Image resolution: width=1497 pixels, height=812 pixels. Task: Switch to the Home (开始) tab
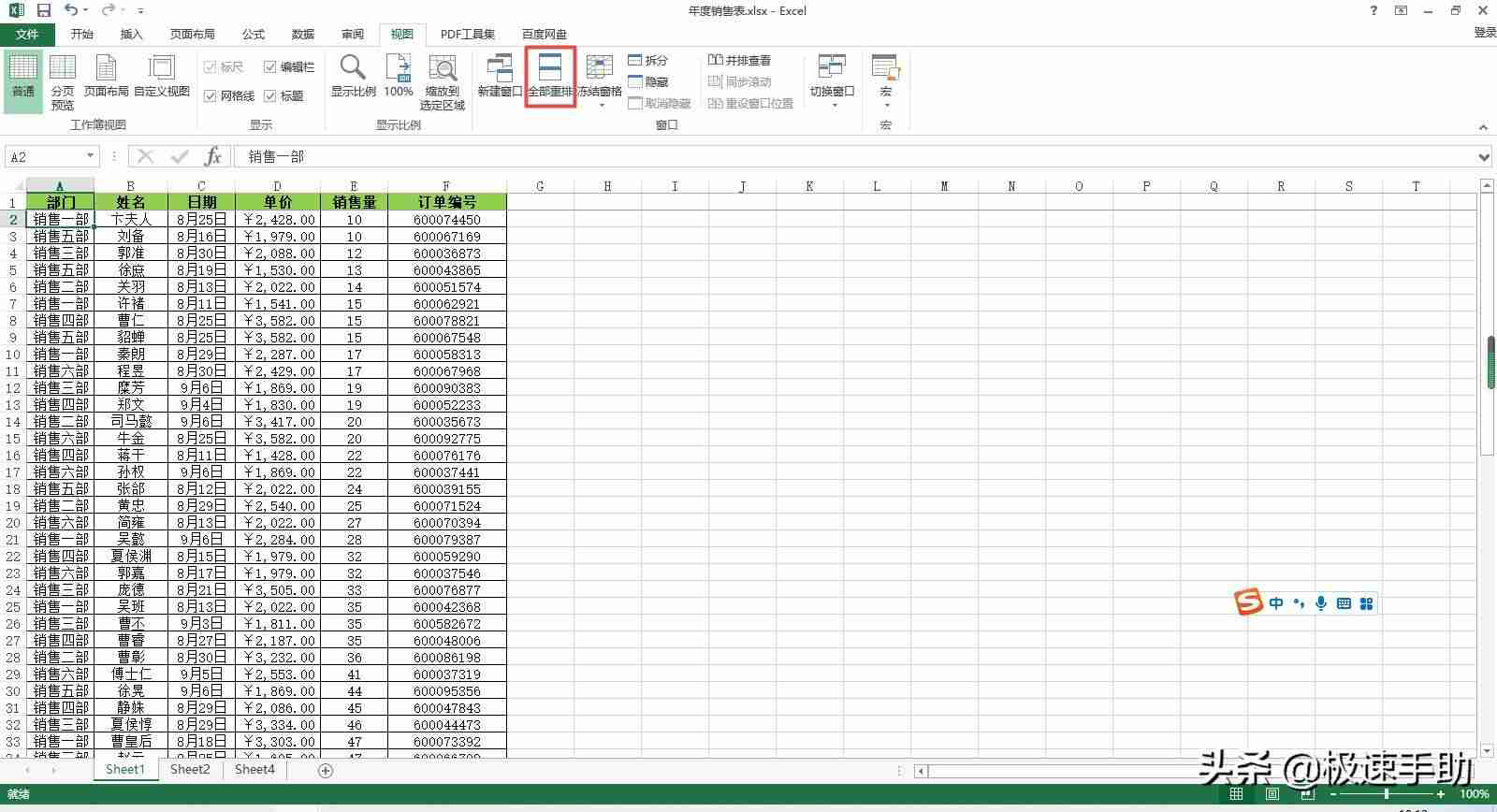coord(82,34)
